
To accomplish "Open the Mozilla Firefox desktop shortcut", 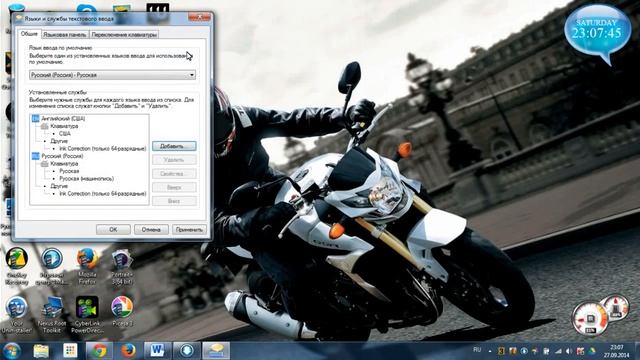I will (87, 266).
